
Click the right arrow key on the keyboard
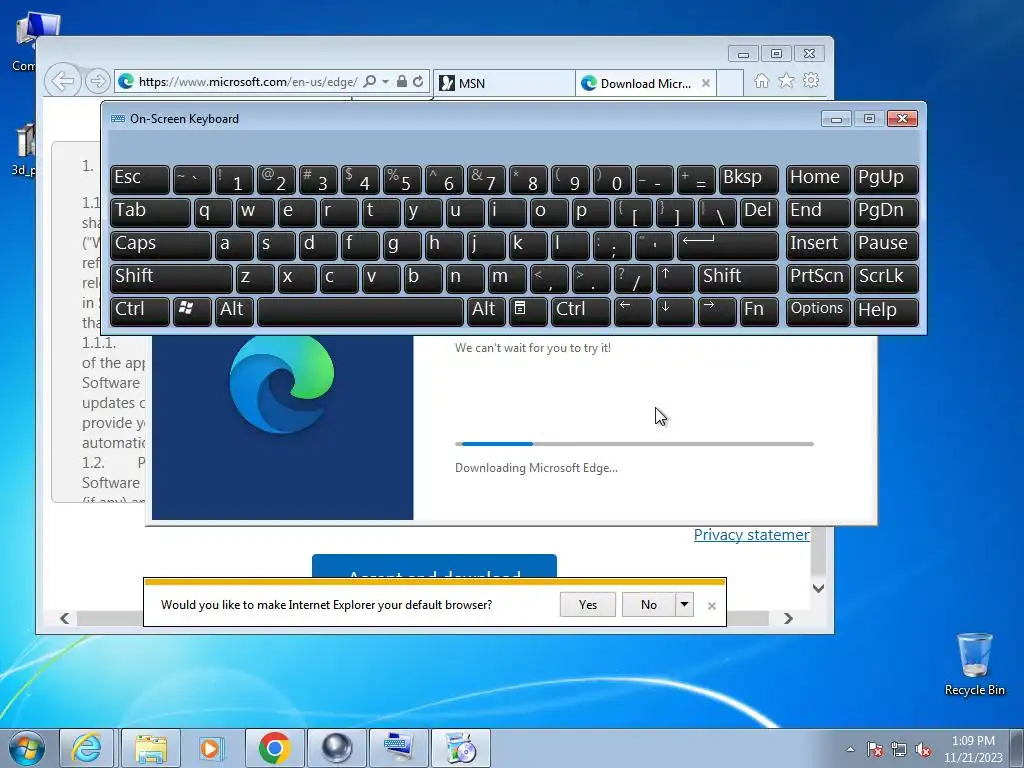pyautogui.click(x=716, y=310)
